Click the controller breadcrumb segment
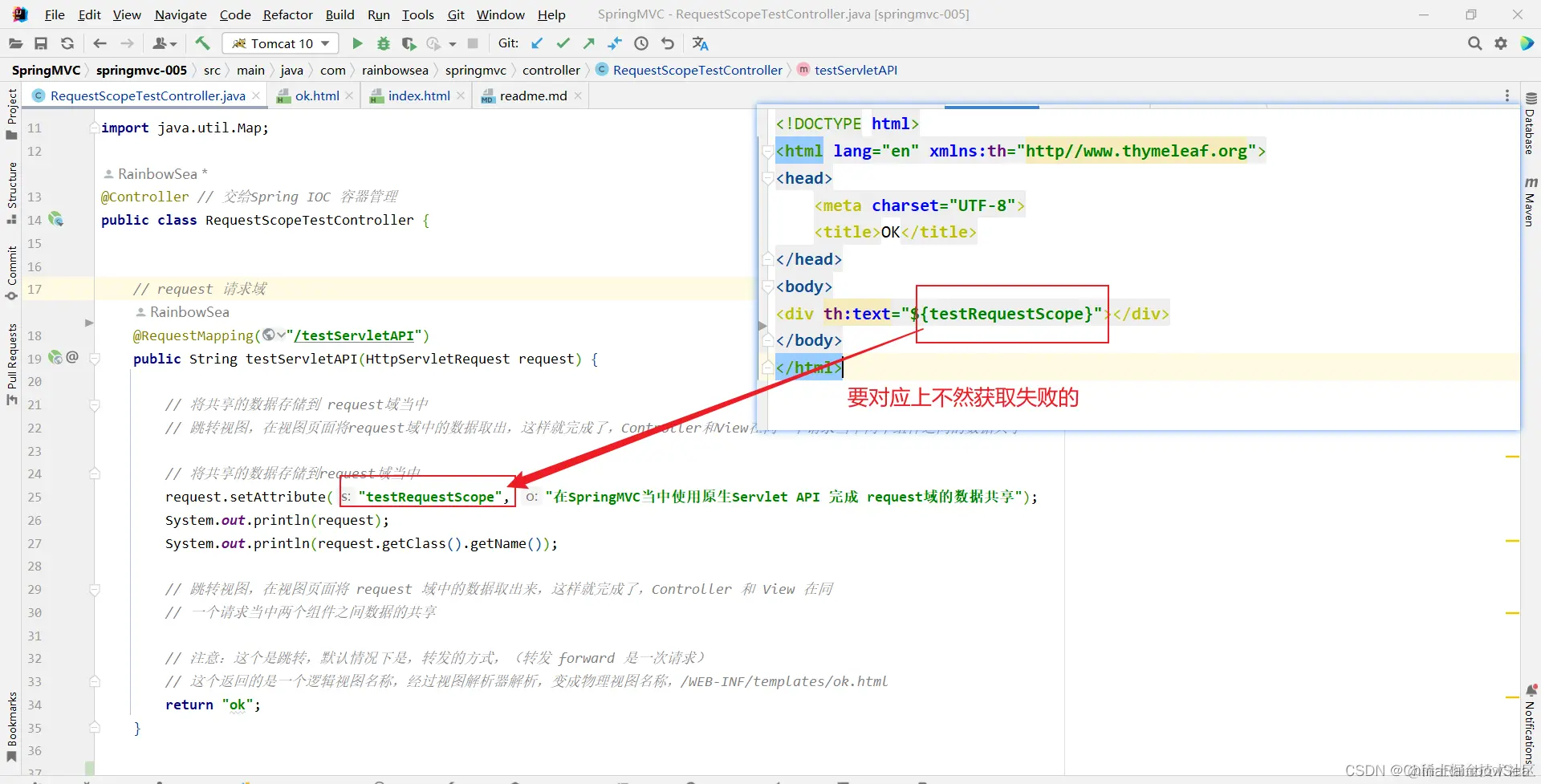 (551, 70)
